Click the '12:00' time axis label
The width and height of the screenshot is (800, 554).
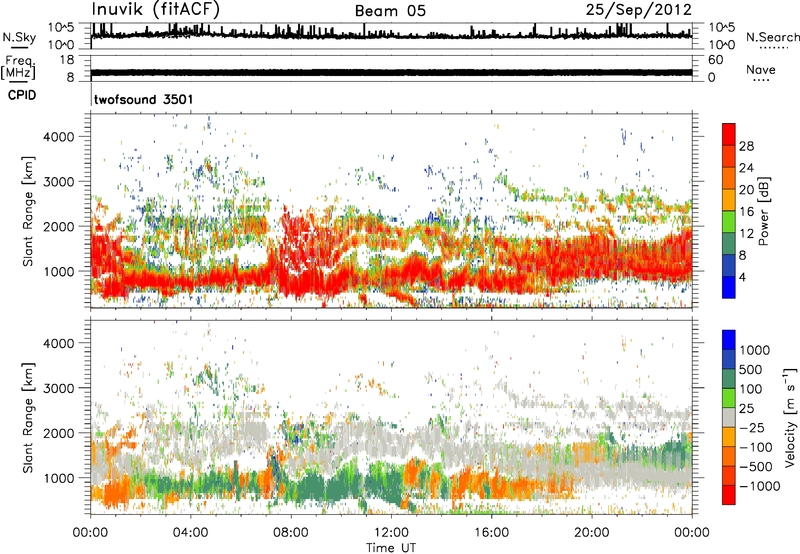(391, 533)
